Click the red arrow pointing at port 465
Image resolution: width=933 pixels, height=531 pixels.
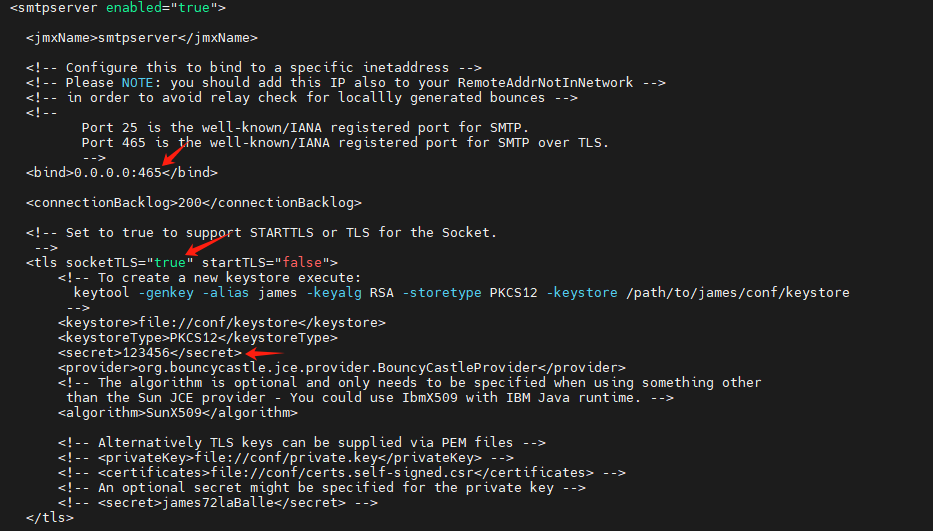173,156
